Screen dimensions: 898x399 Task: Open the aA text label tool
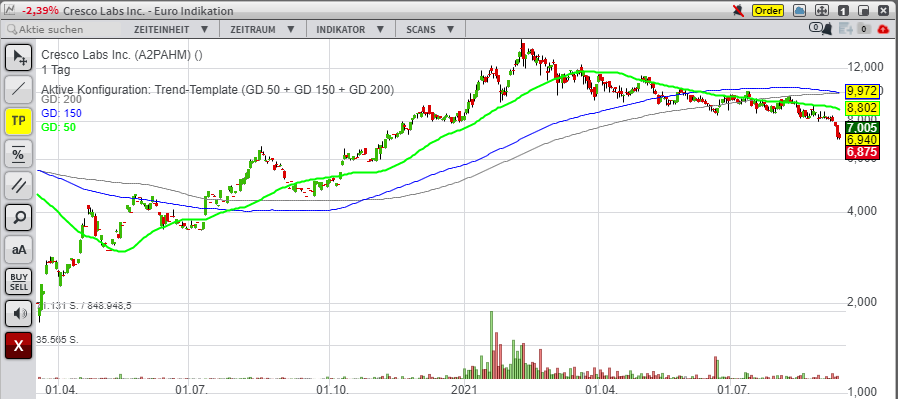18,250
